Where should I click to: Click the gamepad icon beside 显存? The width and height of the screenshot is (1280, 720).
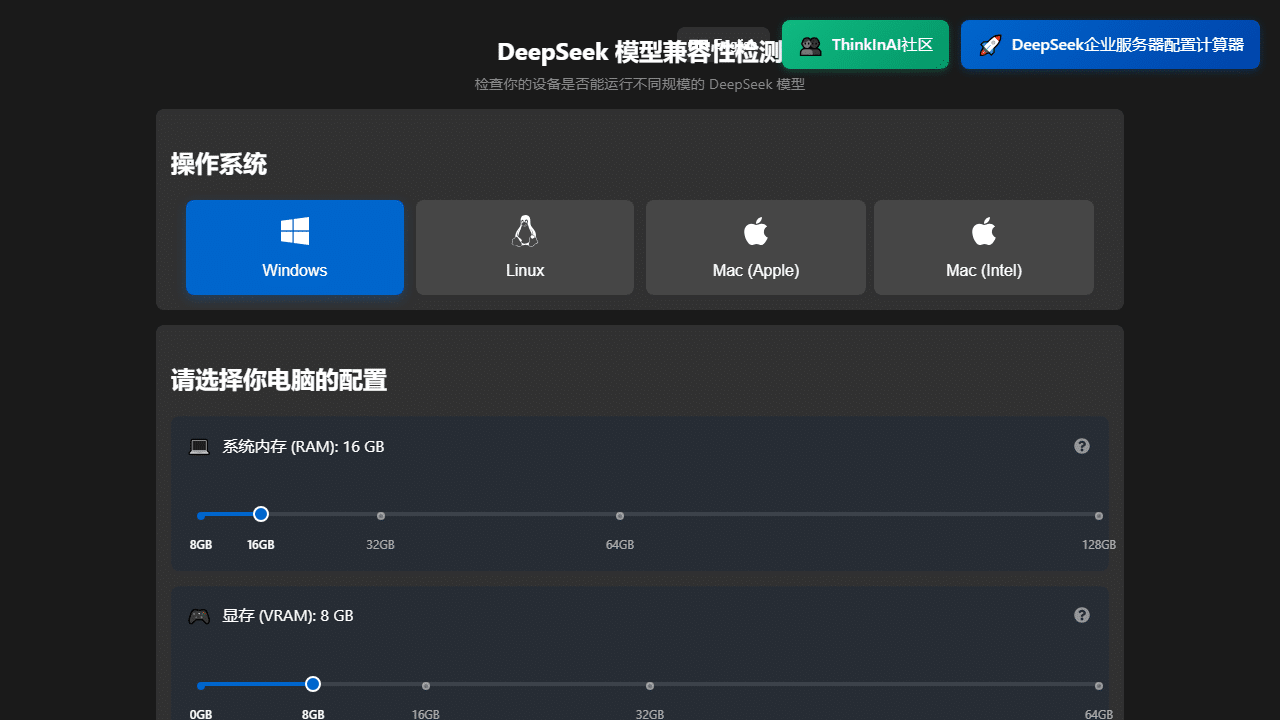pyautogui.click(x=199, y=616)
